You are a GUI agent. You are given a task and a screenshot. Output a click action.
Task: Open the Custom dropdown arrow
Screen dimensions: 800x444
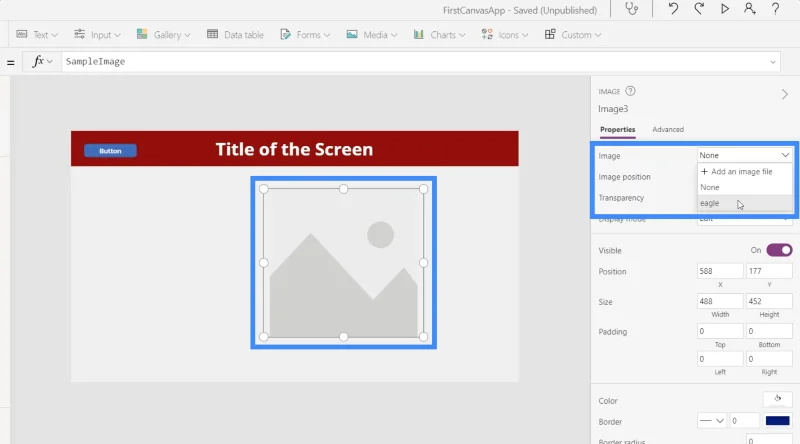point(598,35)
